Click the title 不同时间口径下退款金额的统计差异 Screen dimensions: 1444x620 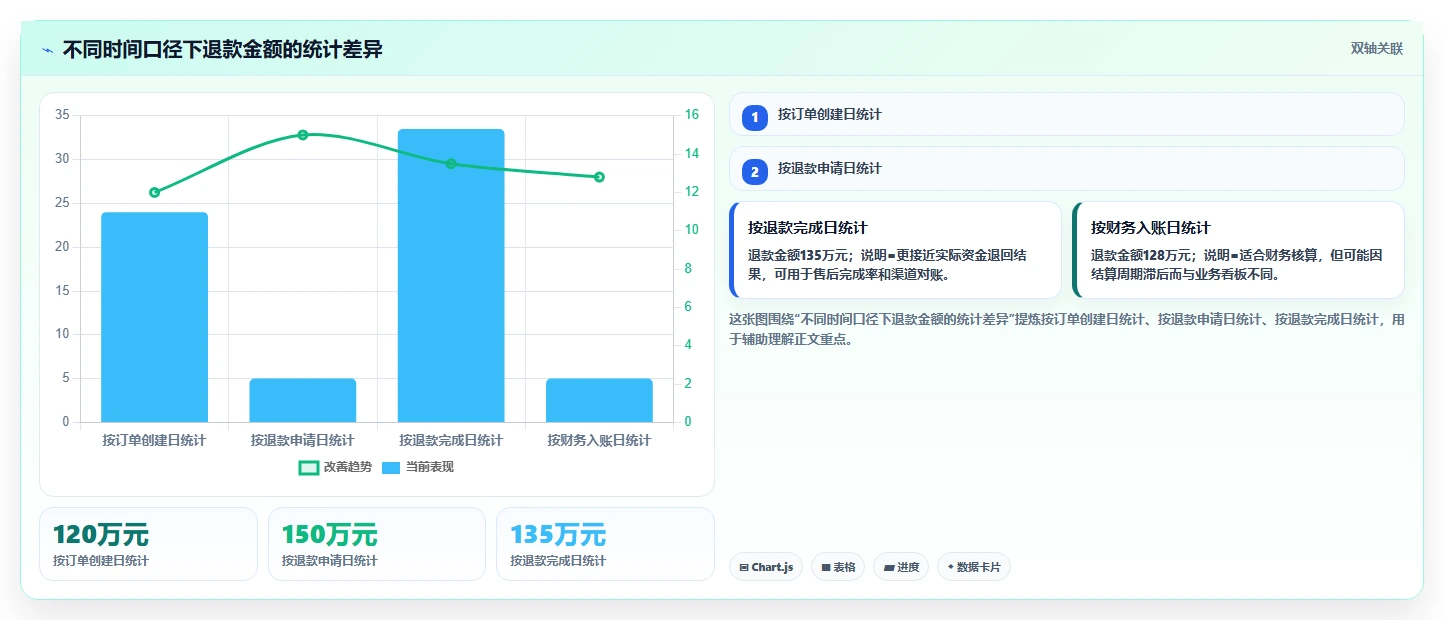tap(222, 50)
